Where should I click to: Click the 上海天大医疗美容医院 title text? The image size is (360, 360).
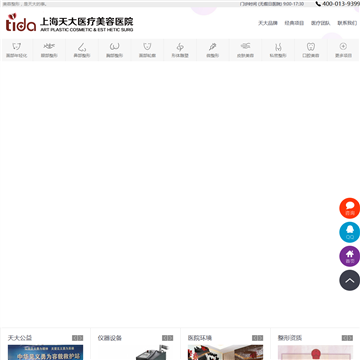pos(86,22)
